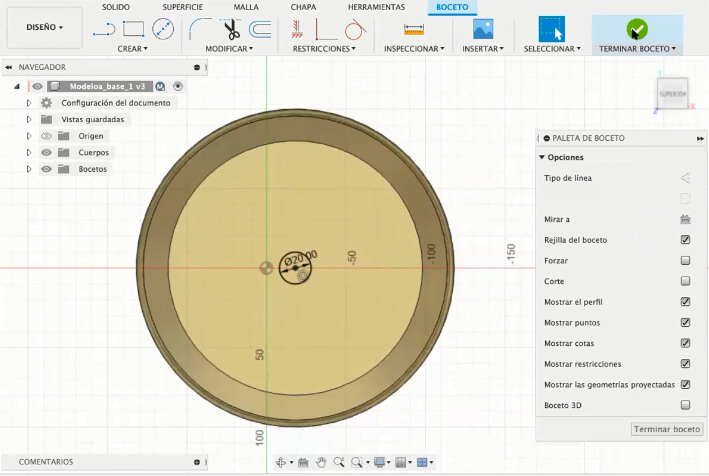The height and width of the screenshot is (476, 709).
Task: Activate the Trim scissors tool
Action: click(229, 29)
